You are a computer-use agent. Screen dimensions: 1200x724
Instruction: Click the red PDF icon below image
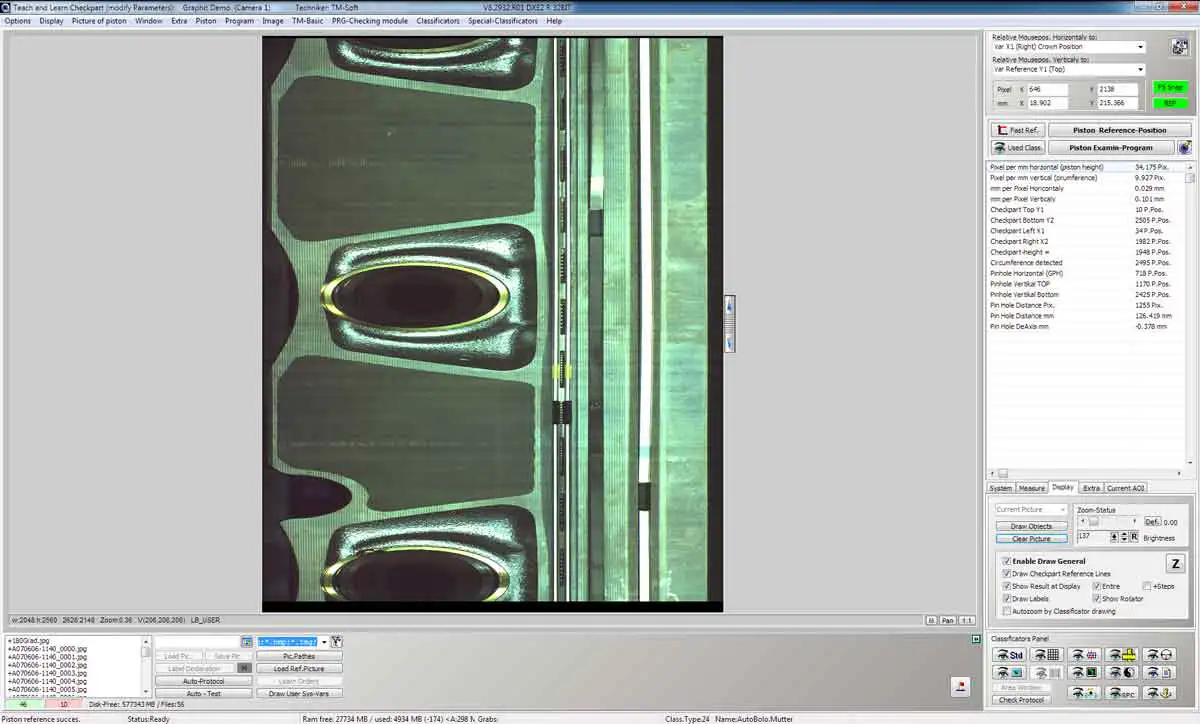(x=961, y=686)
